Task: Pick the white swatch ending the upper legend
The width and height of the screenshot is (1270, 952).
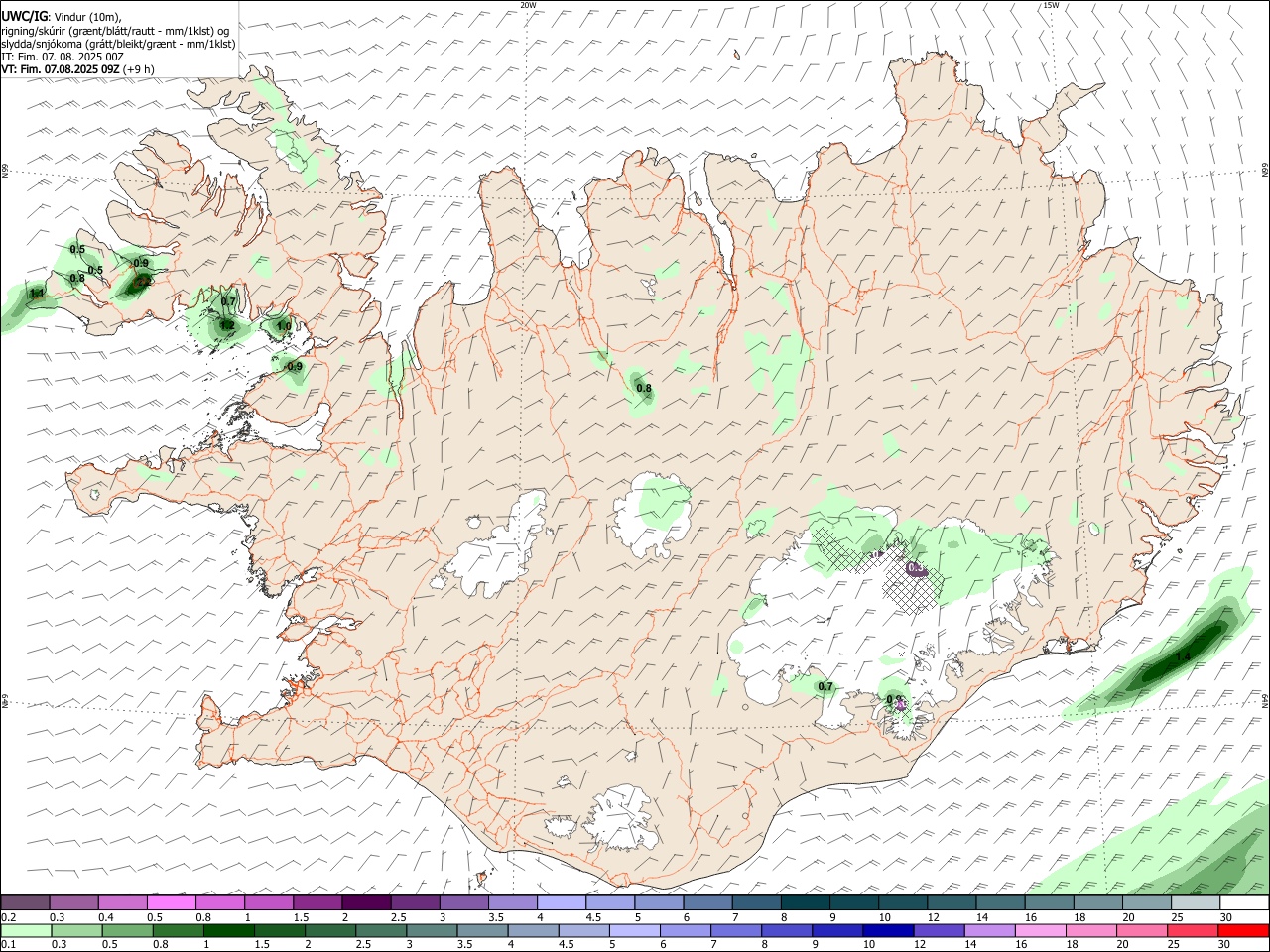Action: (x=1244, y=903)
